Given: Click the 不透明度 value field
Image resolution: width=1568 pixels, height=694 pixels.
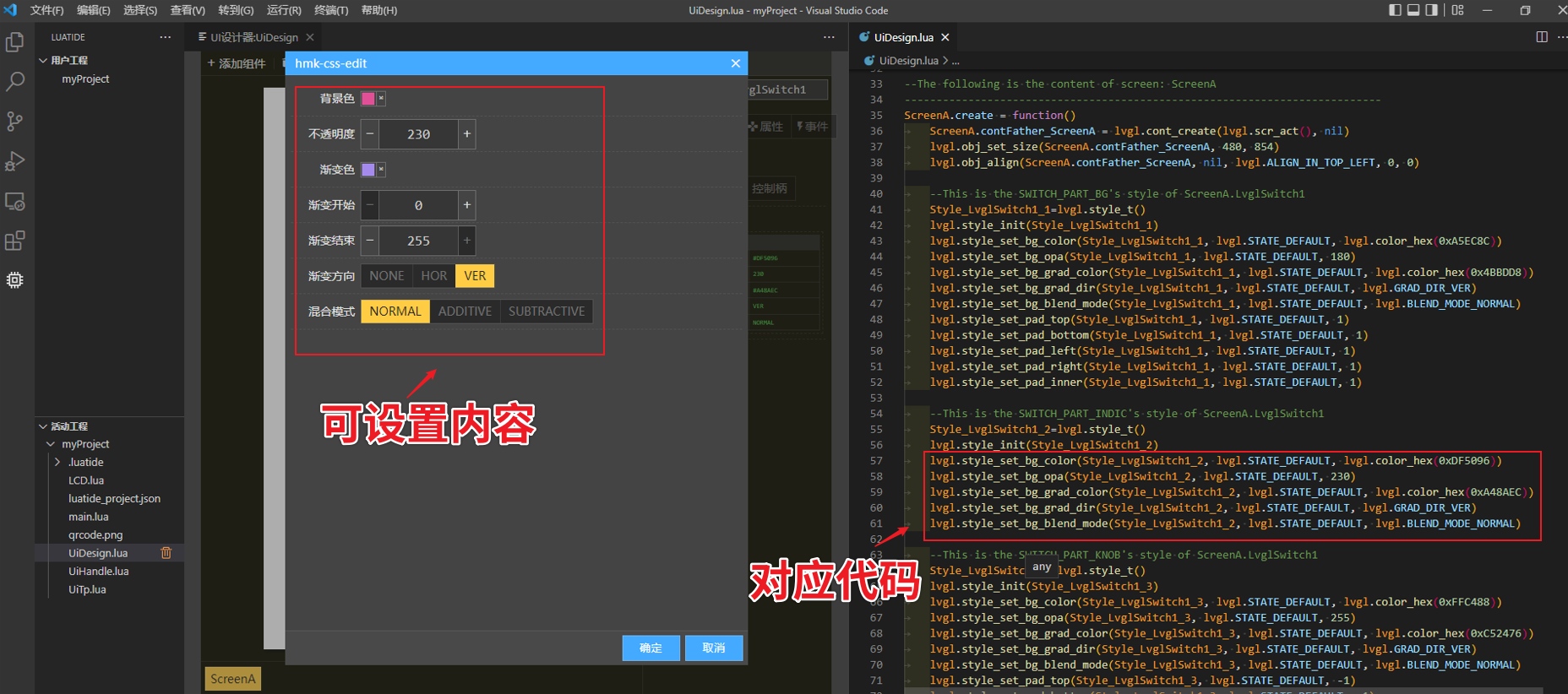Looking at the screenshot, I should 418,134.
